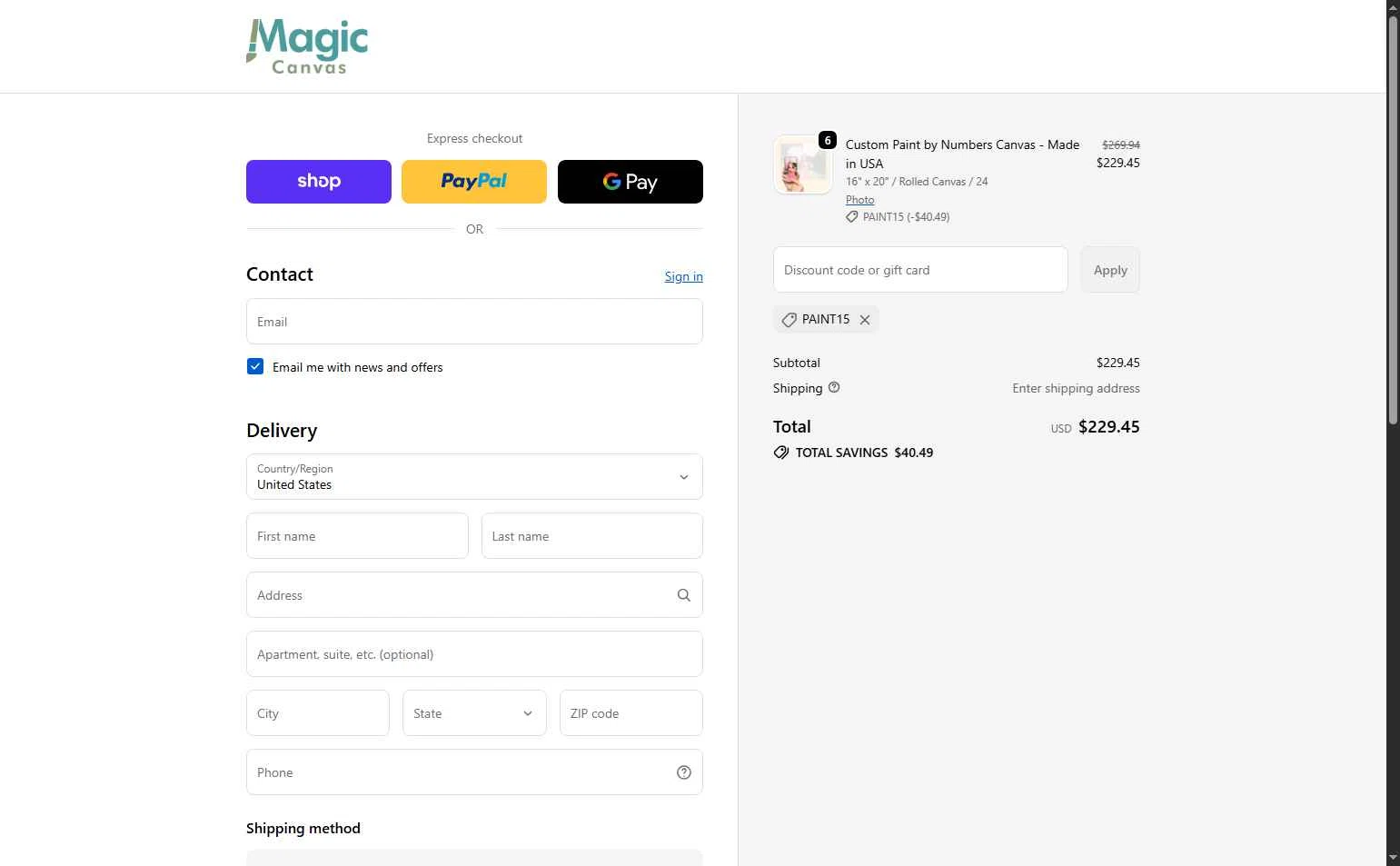Open the Sign in link

click(x=683, y=276)
